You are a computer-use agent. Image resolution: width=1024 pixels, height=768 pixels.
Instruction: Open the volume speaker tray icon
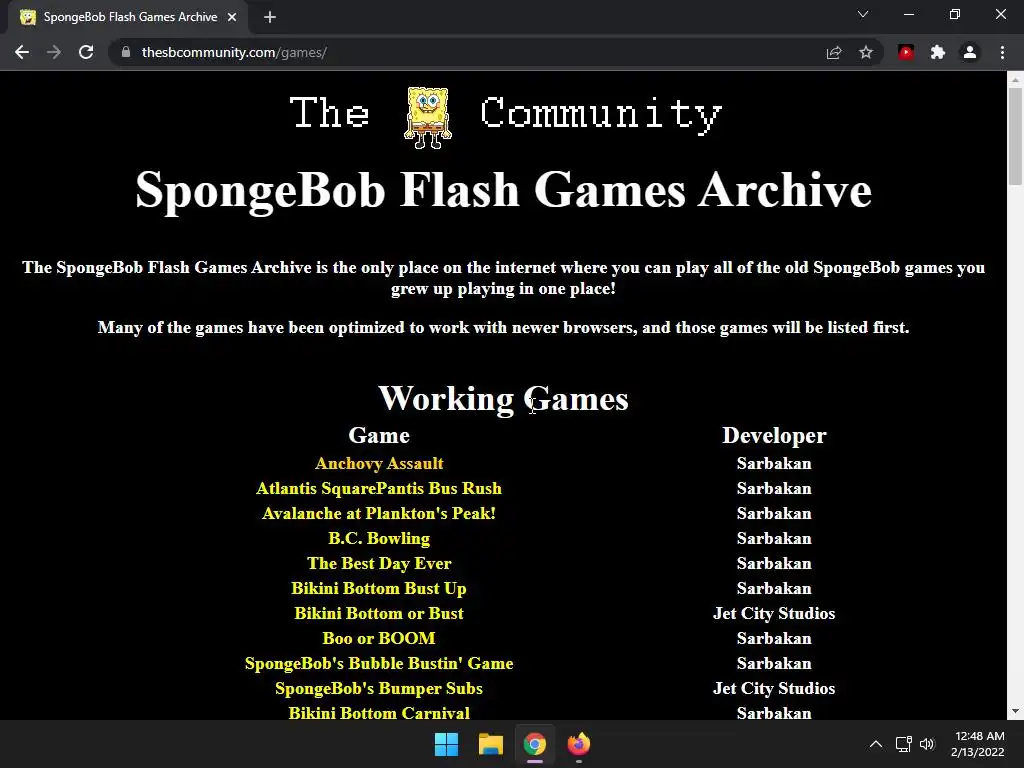click(x=927, y=744)
